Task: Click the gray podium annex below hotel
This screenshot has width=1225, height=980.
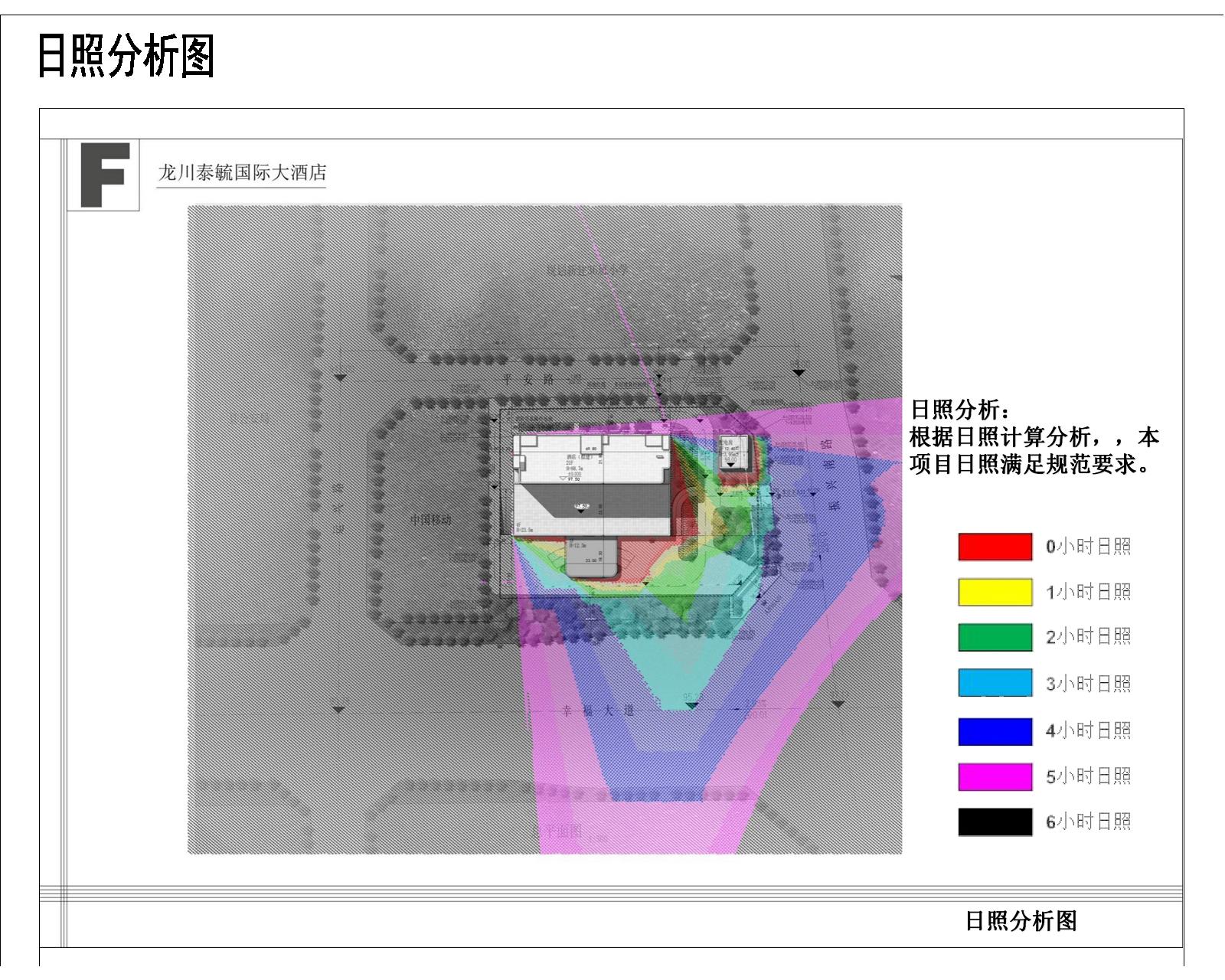Action: [592, 557]
